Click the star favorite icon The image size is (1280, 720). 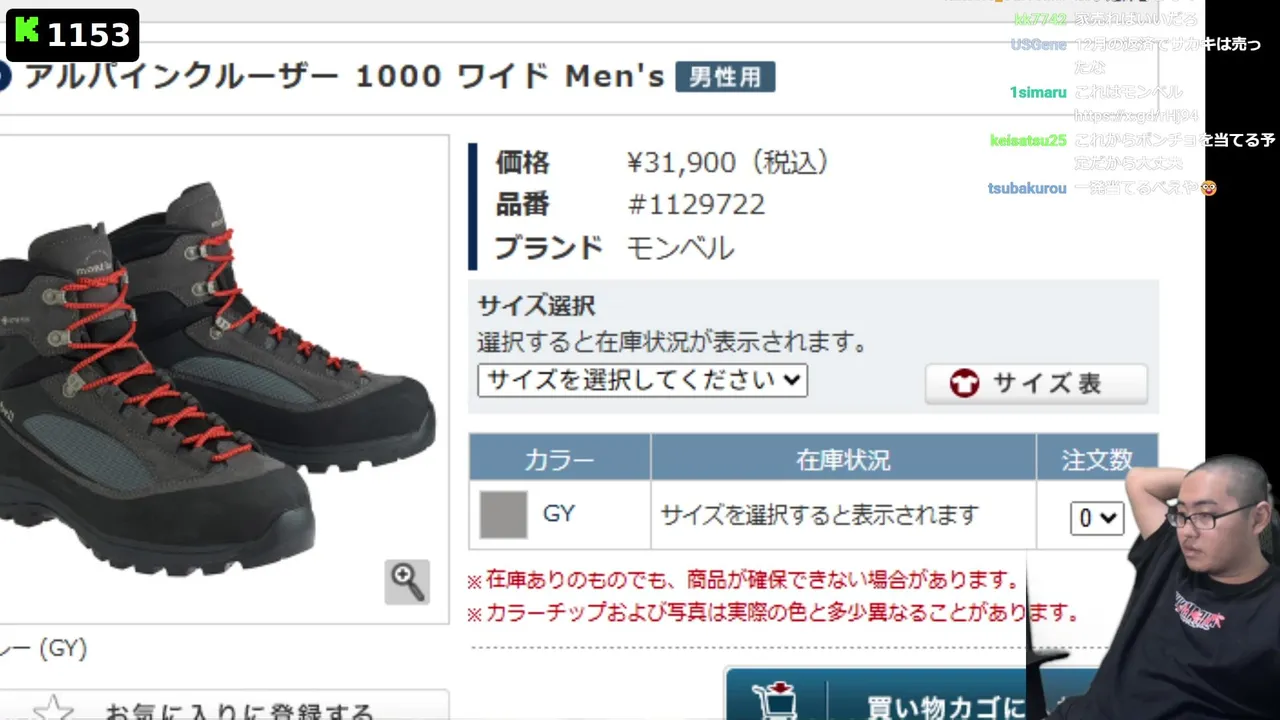(x=53, y=708)
